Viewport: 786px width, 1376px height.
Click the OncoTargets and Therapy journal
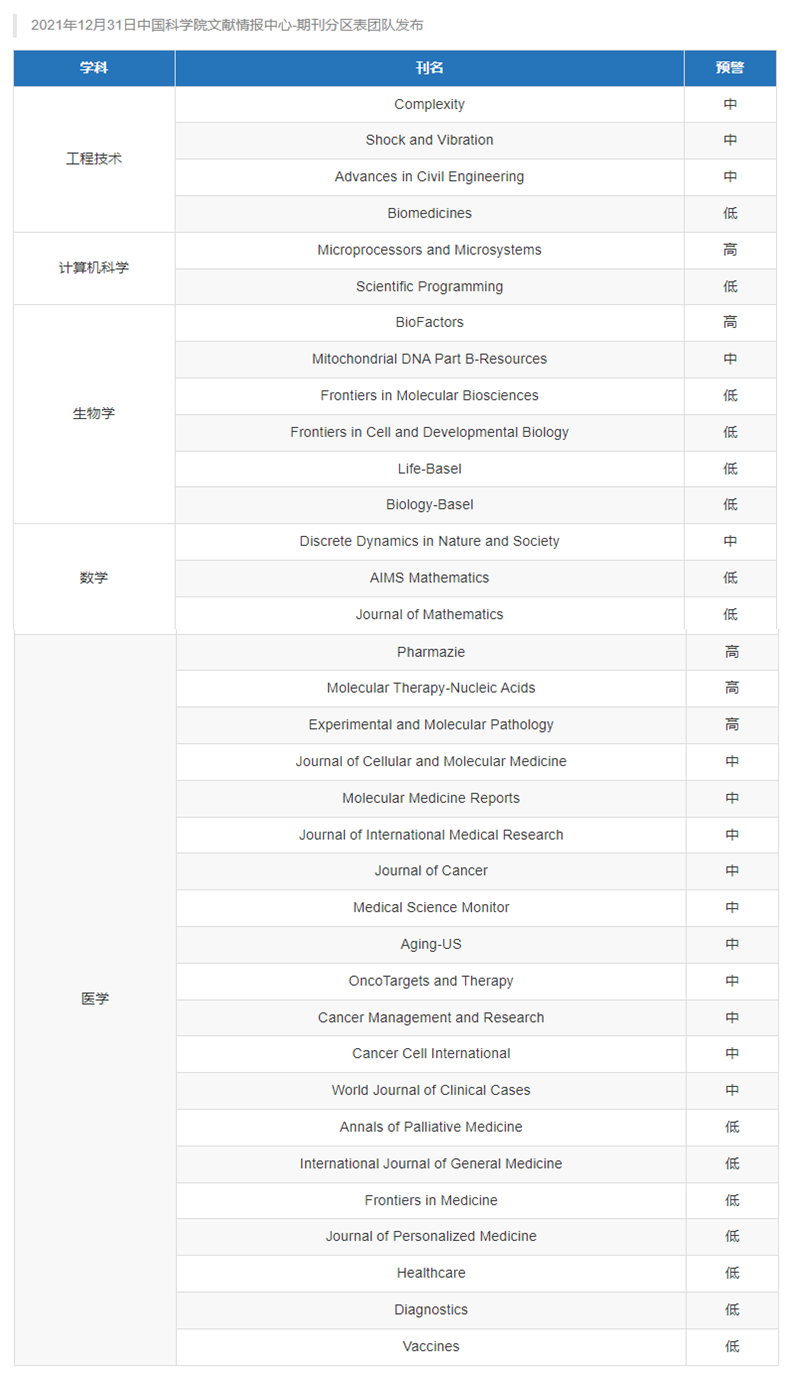pos(431,981)
